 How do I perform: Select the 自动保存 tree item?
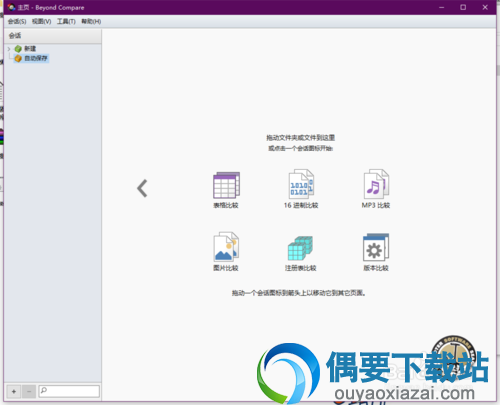36,58
